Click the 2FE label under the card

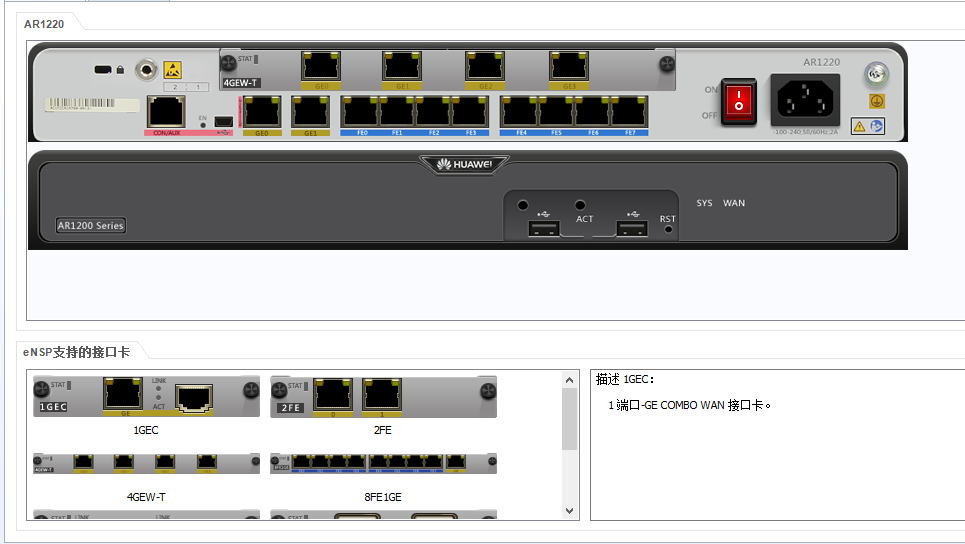click(x=383, y=430)
